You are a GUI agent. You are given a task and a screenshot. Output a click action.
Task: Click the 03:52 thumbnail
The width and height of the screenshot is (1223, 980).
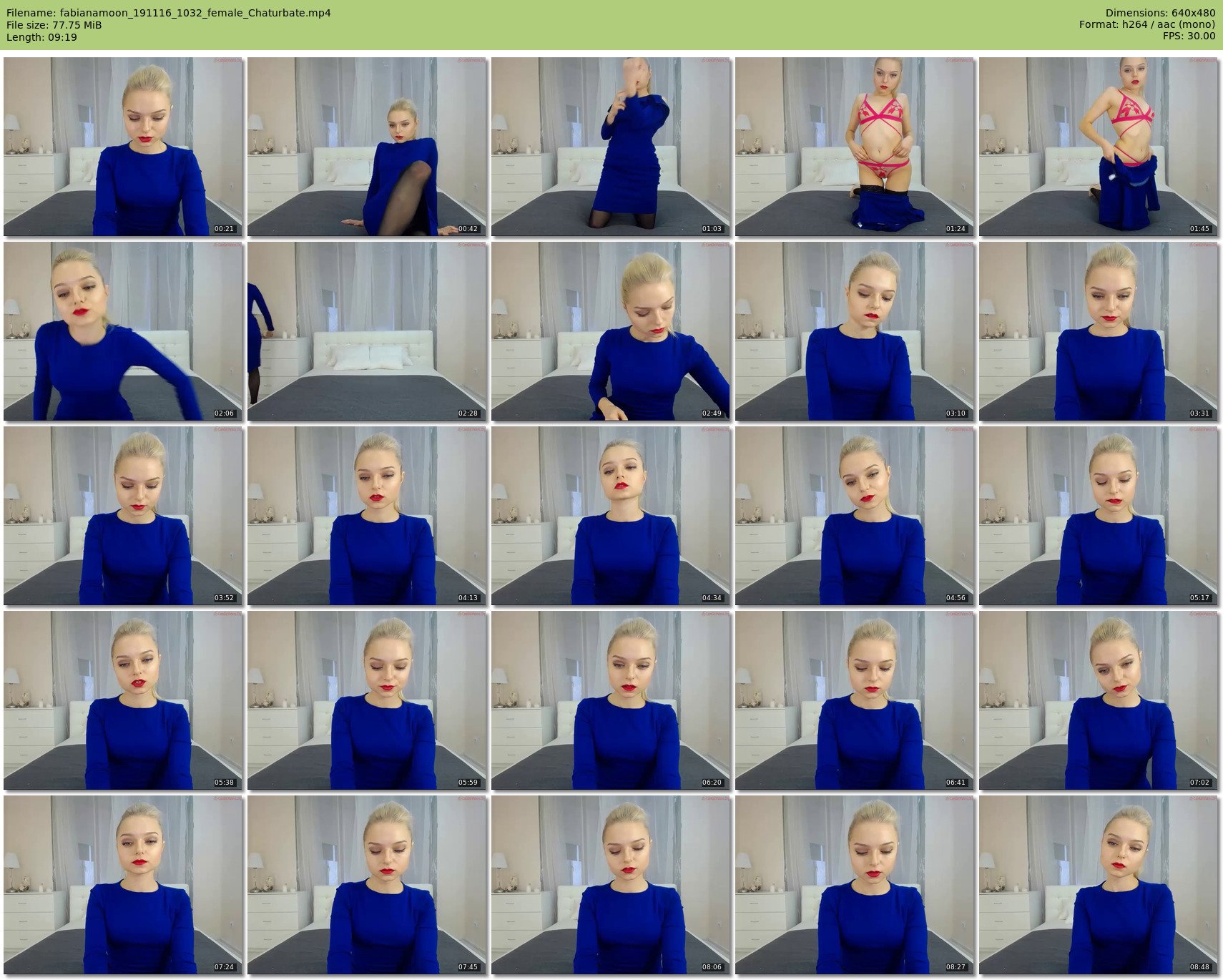tap(122, 516)
